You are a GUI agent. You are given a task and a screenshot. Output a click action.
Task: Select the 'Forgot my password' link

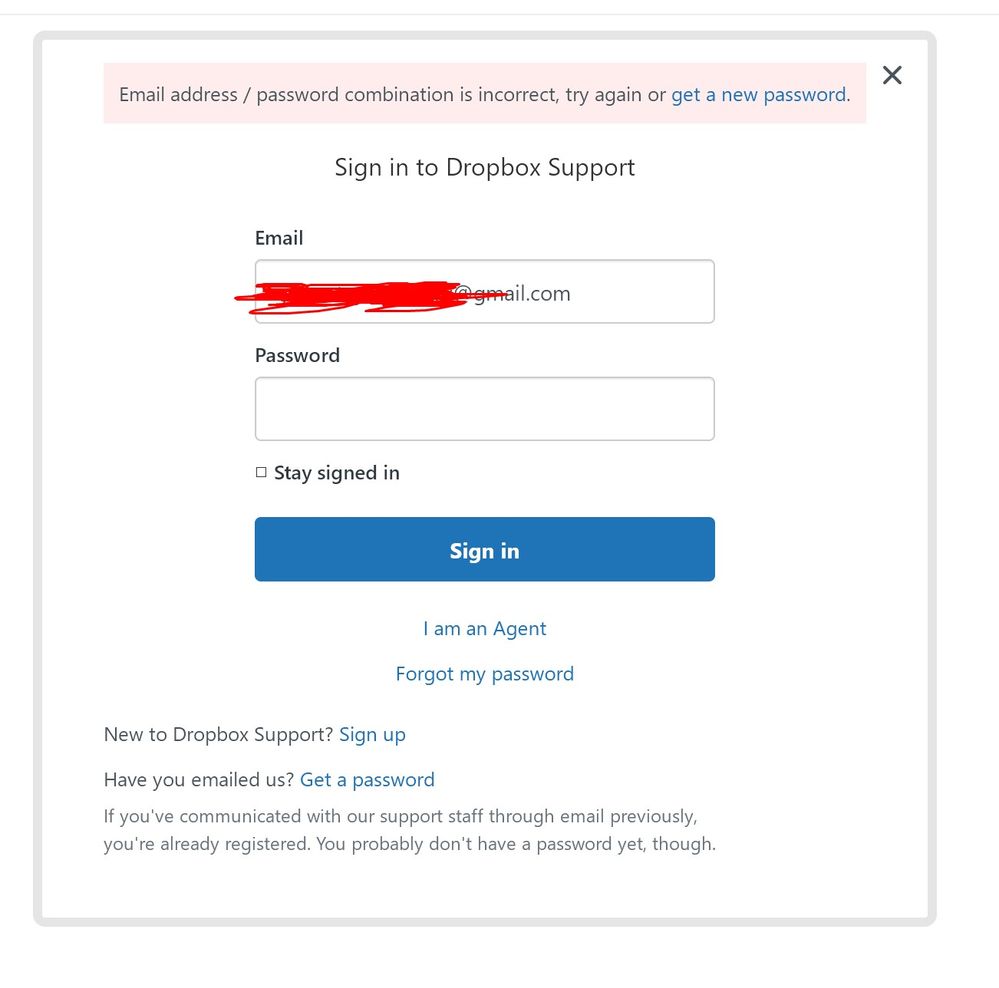click(x=484, y=674)
